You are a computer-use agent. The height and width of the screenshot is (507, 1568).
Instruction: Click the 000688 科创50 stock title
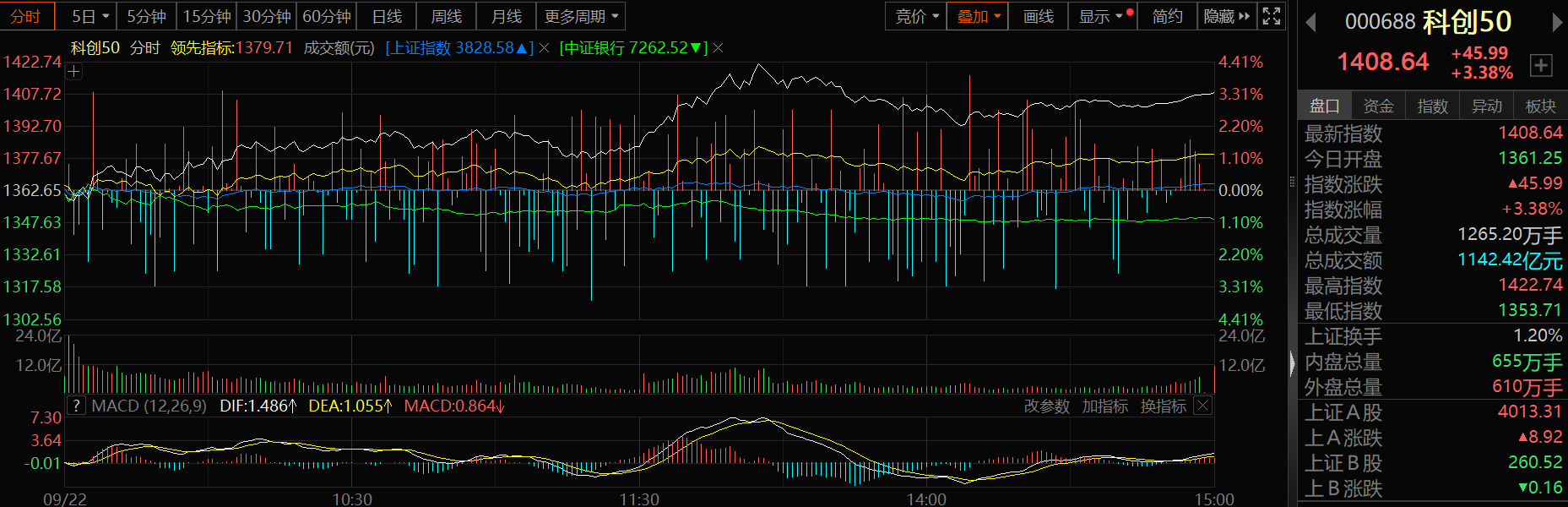pos(1428,22)
